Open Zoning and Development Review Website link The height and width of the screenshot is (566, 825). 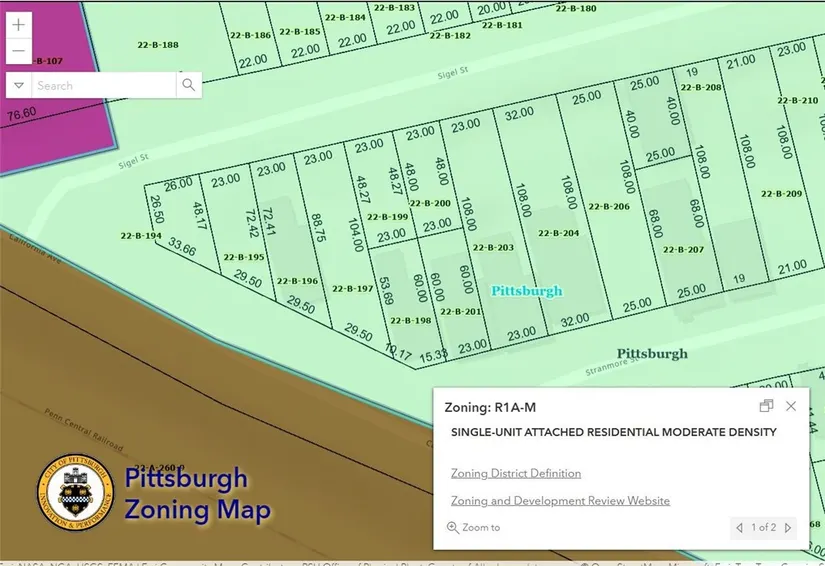pyautogui.click(x=560, y=501)
